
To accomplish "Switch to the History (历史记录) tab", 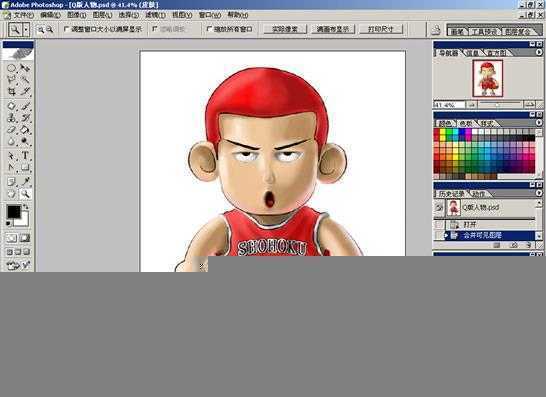I will tap(452, 194).
